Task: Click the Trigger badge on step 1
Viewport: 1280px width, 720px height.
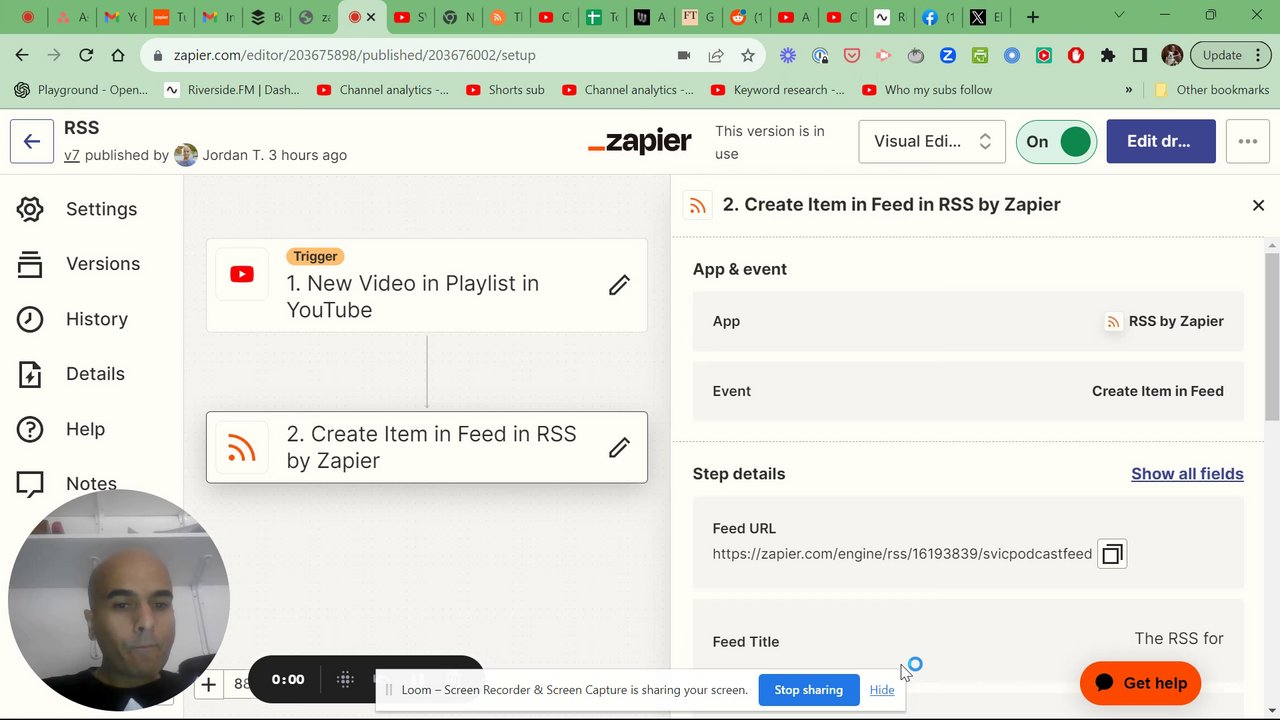Action: 315,256
